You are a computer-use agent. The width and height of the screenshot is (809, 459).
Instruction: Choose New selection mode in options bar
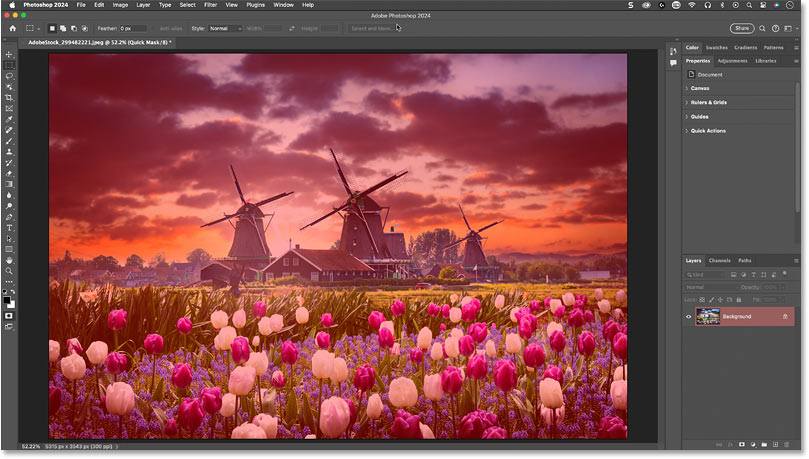coord(52,28)
